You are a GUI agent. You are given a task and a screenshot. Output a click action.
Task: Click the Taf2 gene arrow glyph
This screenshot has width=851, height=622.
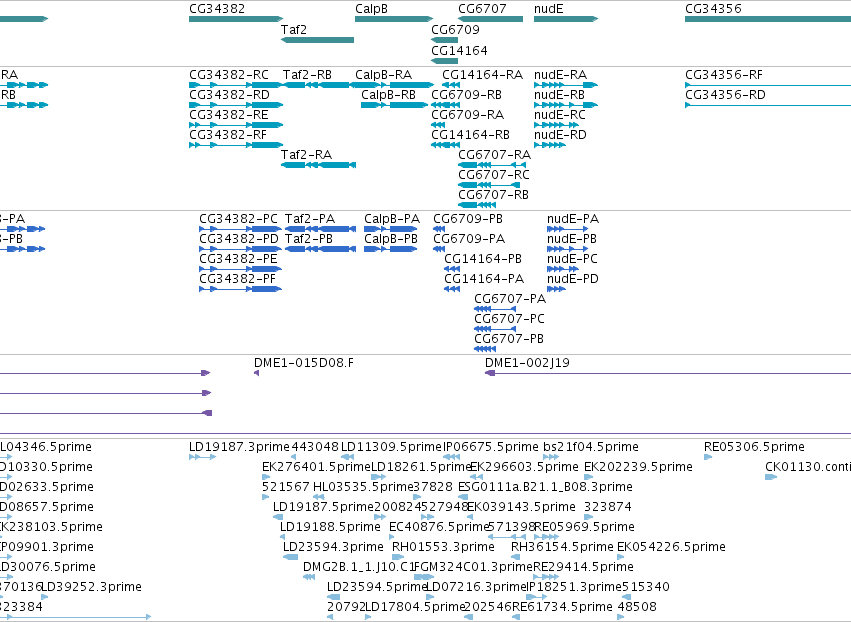(317, 40)
